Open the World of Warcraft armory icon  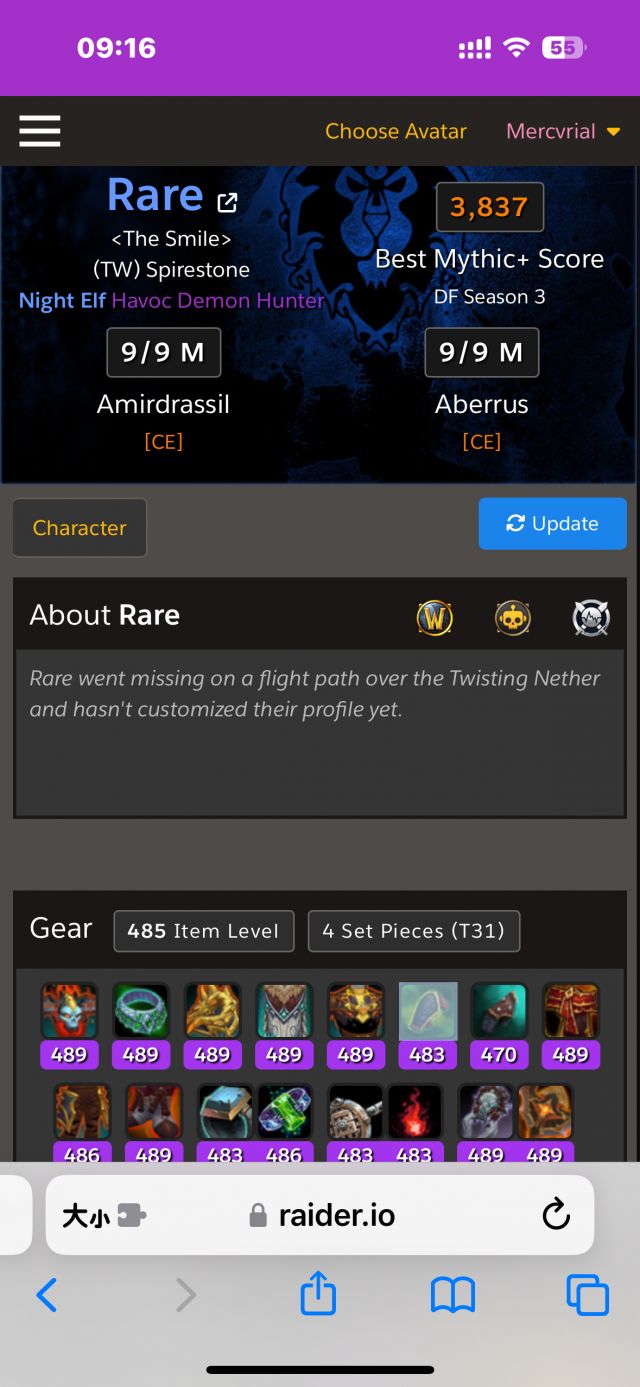[435, 618]
